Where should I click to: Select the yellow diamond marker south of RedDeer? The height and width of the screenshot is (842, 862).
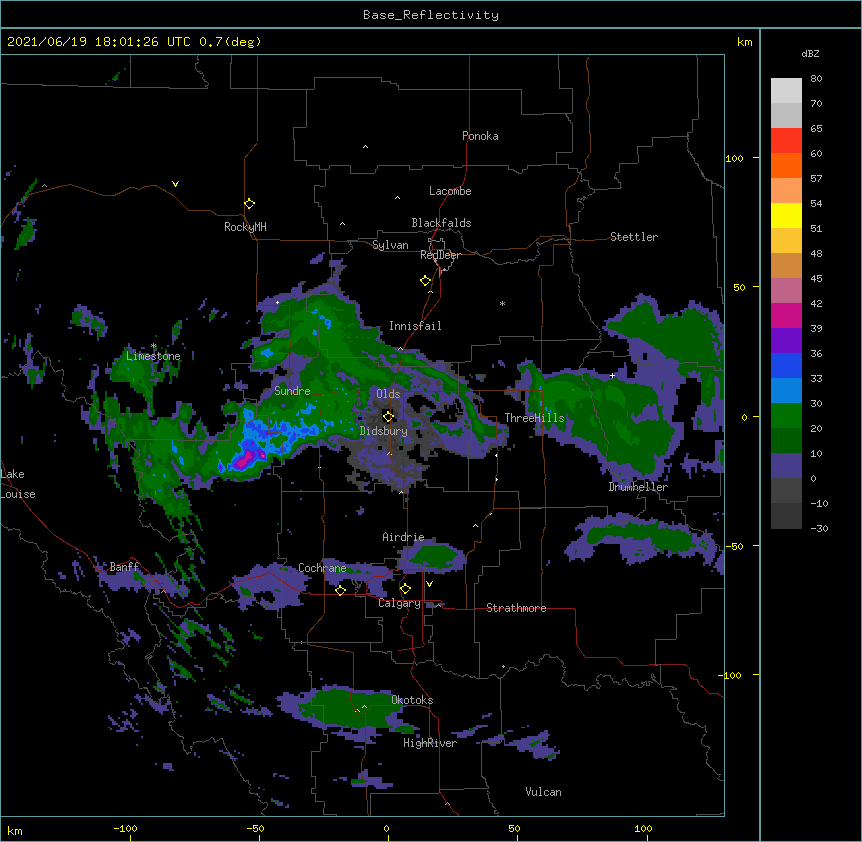pos(426,281)
